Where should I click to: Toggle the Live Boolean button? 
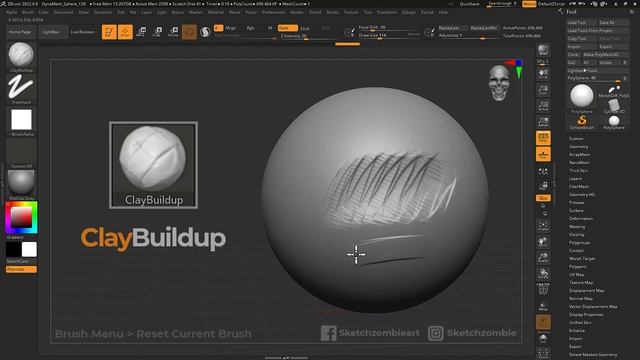tap(82, 32)
